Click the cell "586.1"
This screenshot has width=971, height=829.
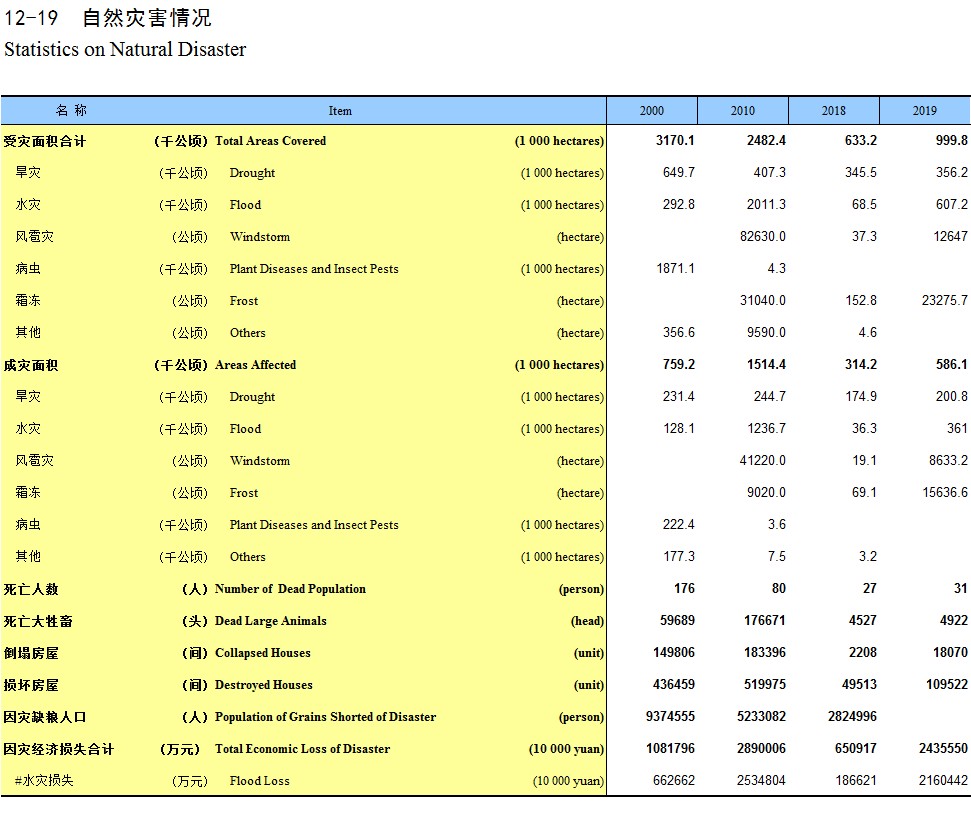(952, 365)
